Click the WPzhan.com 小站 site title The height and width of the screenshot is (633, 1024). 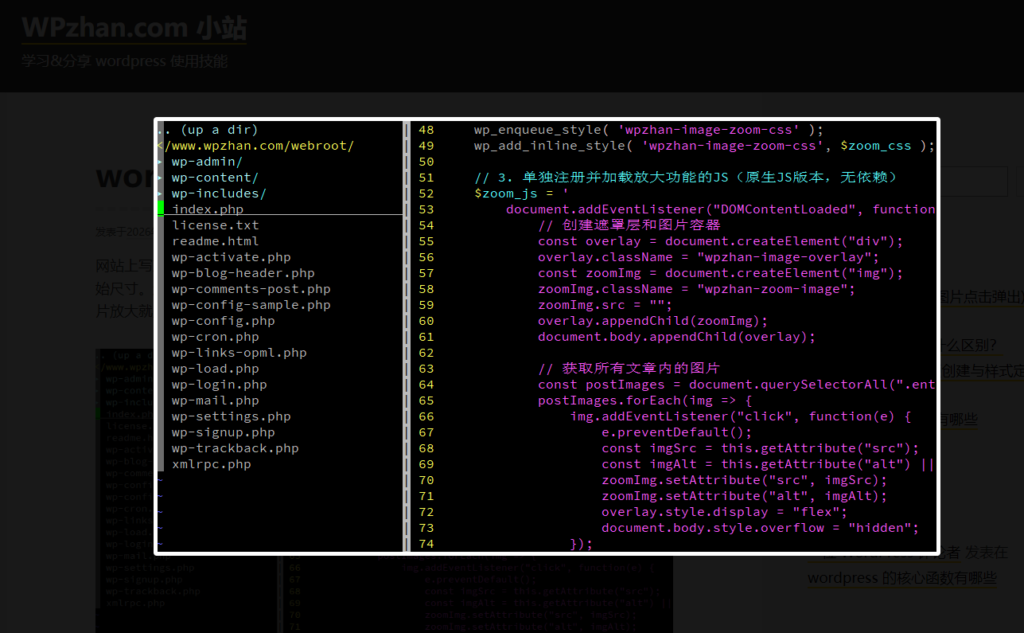(x=134, y=28)
